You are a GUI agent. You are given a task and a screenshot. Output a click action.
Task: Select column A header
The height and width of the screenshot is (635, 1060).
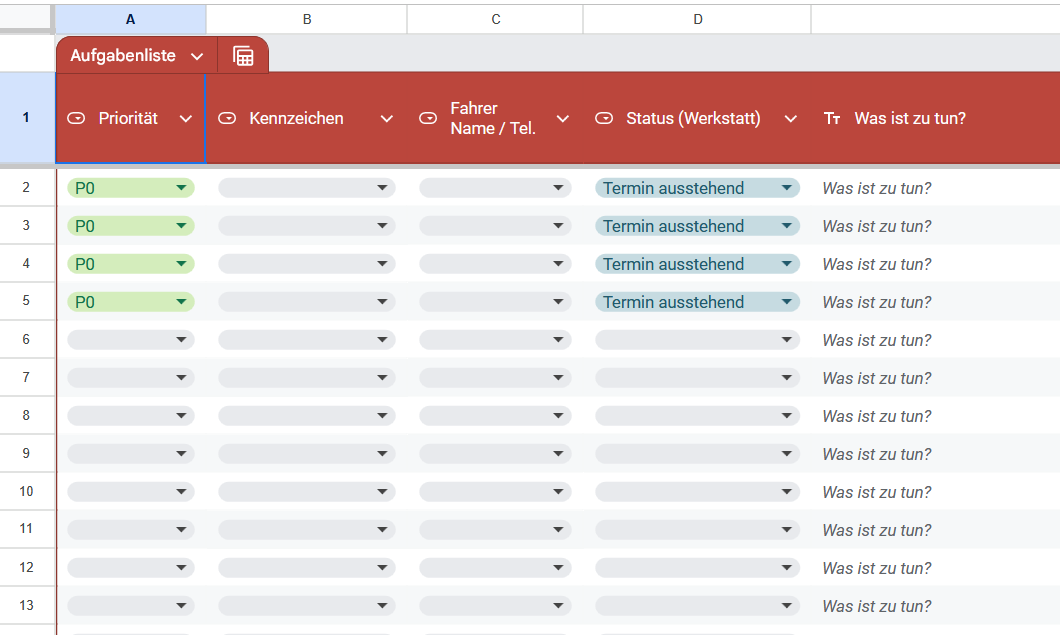(130, 20)
